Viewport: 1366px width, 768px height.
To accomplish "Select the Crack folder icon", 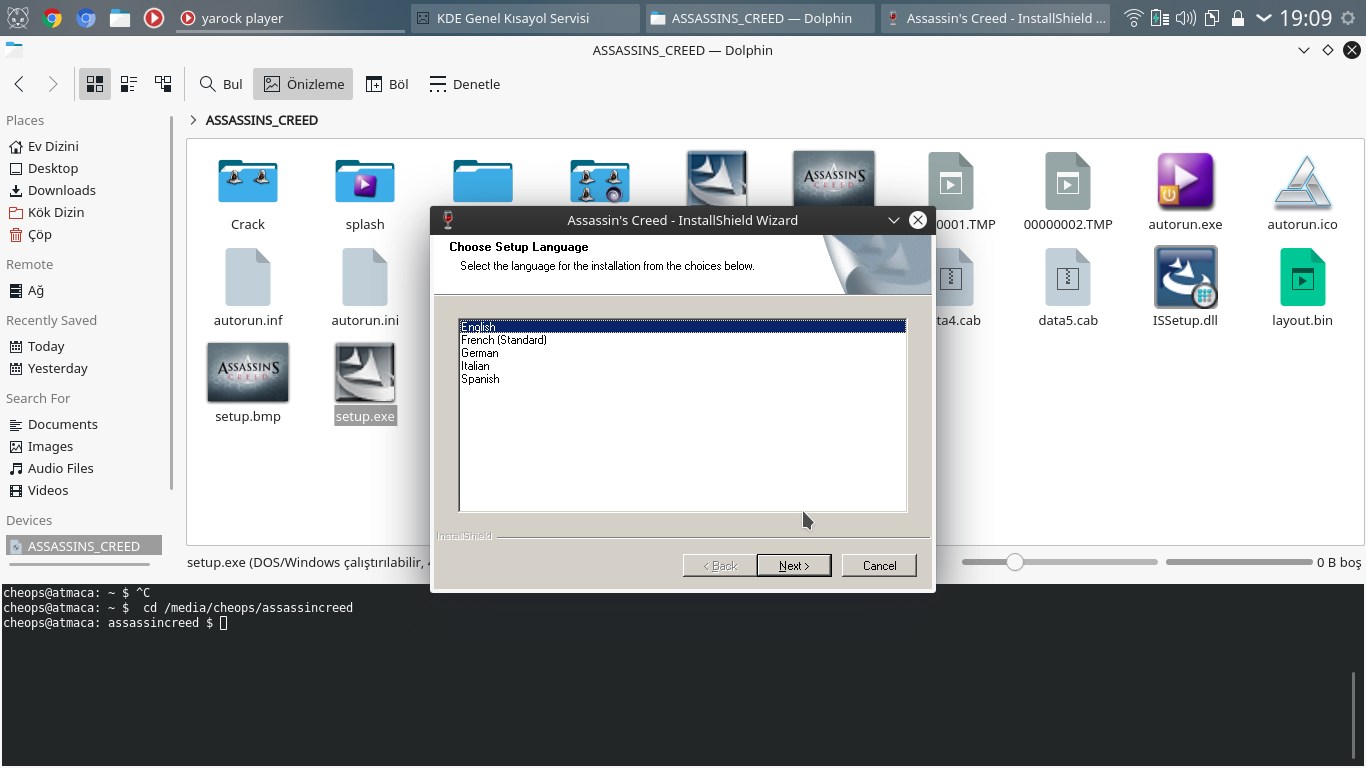I will coord(248,181).
